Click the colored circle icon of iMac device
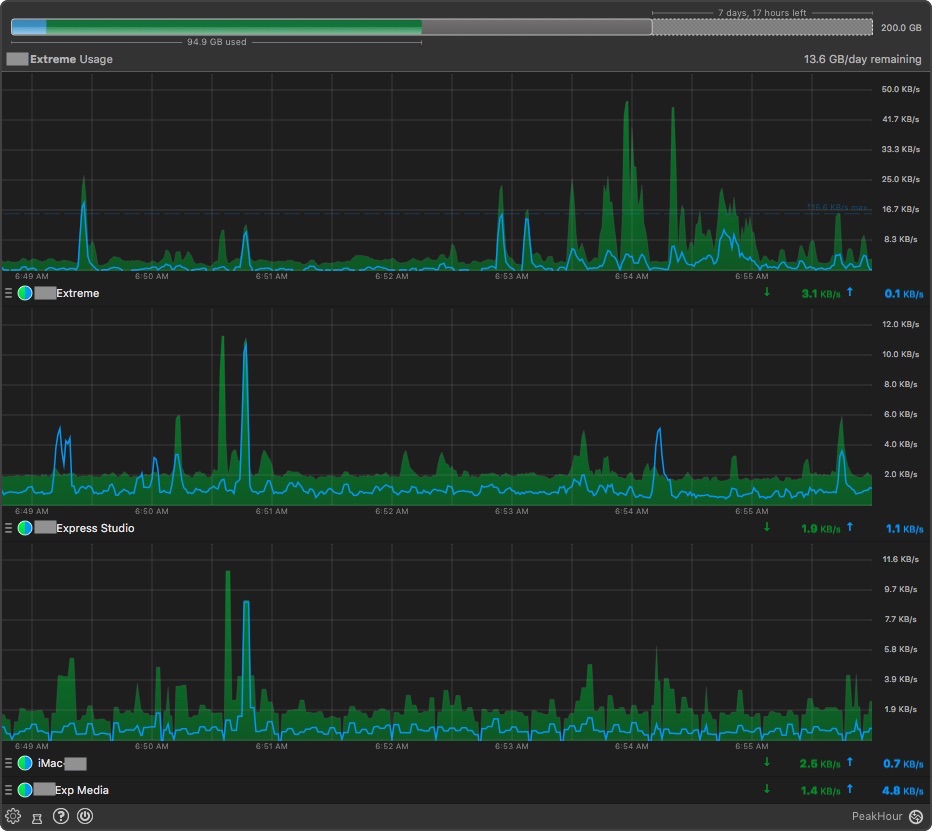The height and width of the screenshot is (831, 932). click(25, 763)
